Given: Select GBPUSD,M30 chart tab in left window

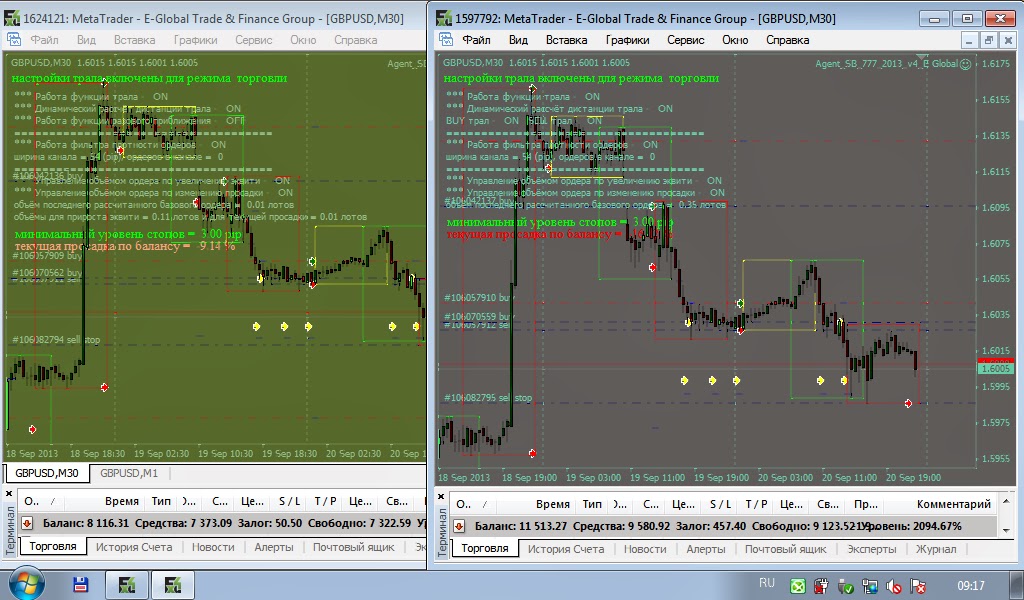Looking at the screenshot, I should click(x=46, y=473).
